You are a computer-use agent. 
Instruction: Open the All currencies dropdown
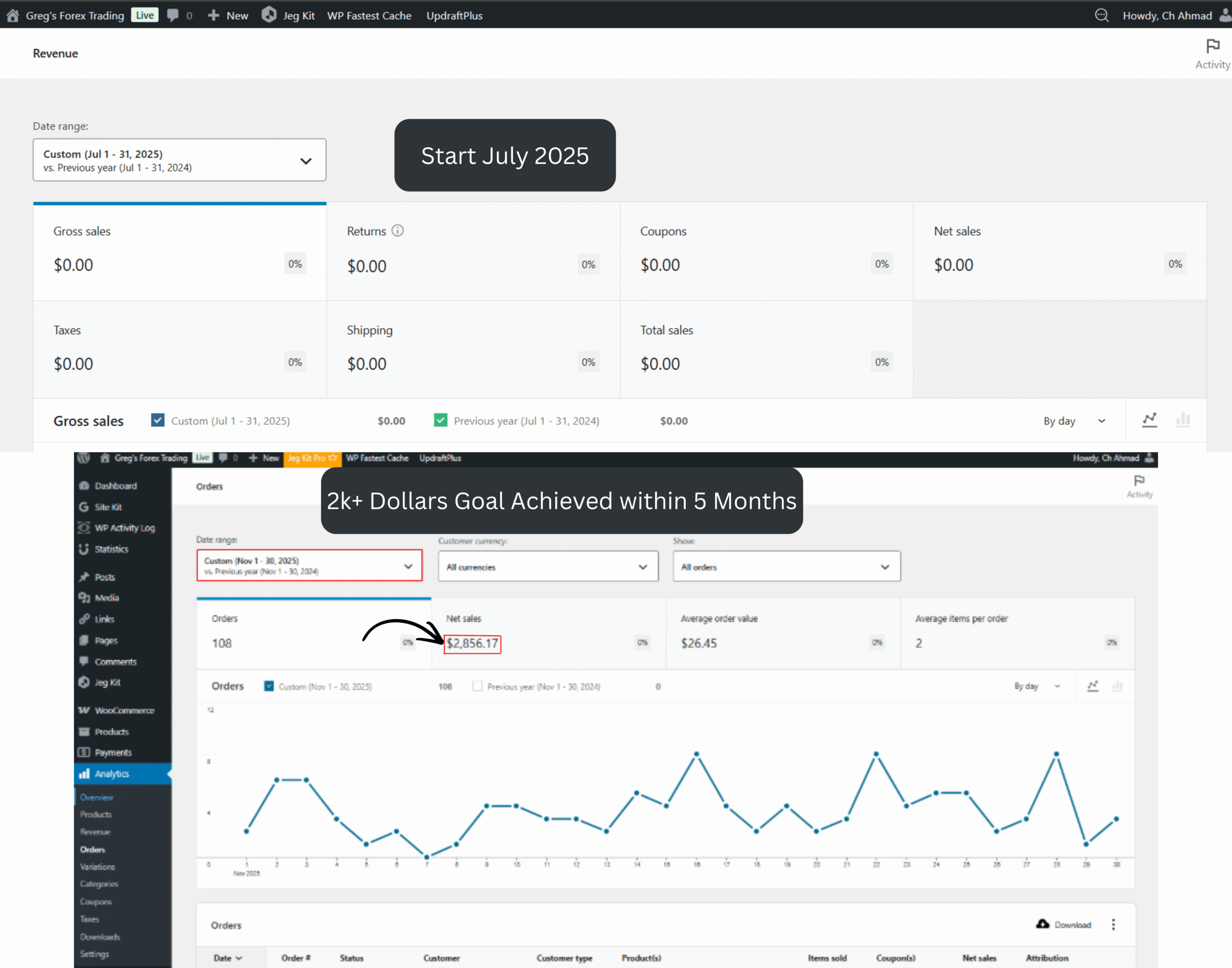(x=548, y=566)
